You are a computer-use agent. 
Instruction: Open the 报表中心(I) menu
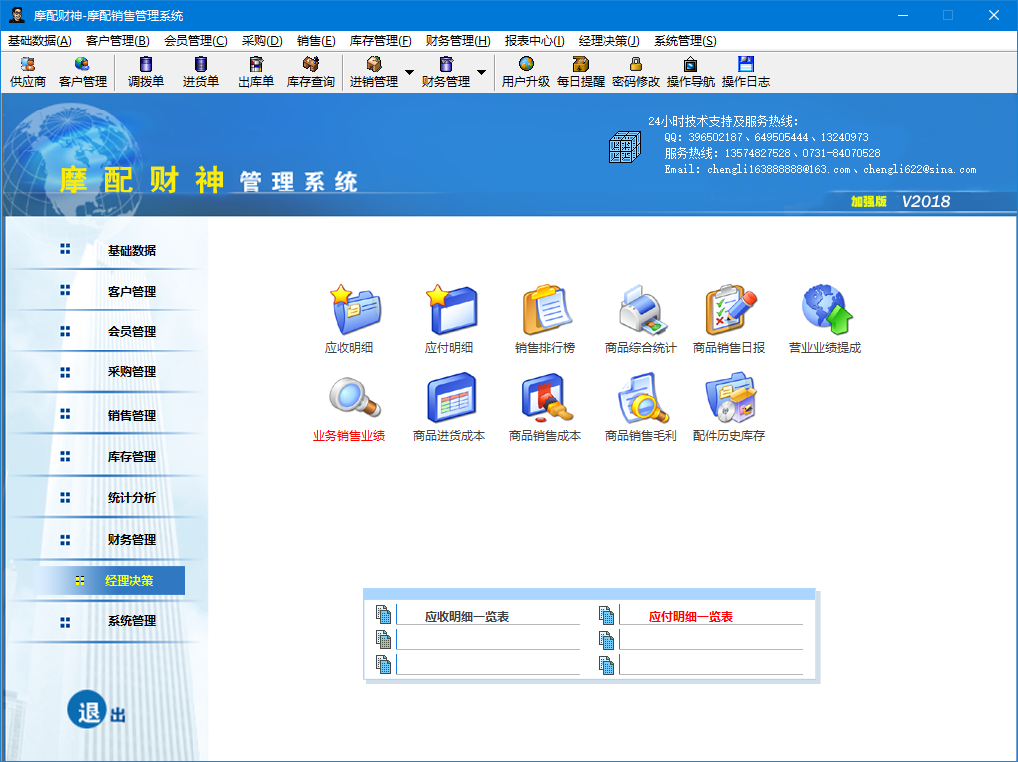coord(534,41)
